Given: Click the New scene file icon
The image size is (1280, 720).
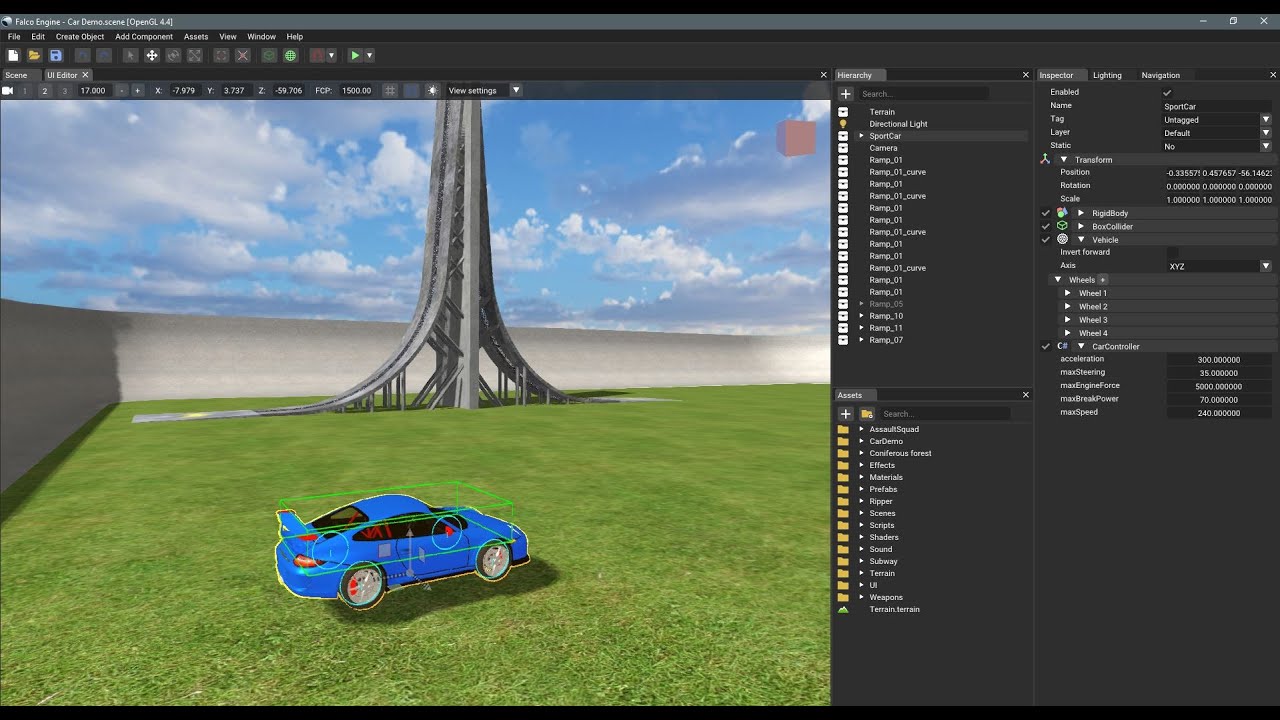Looking at the screenshot, I should (13, 56).
